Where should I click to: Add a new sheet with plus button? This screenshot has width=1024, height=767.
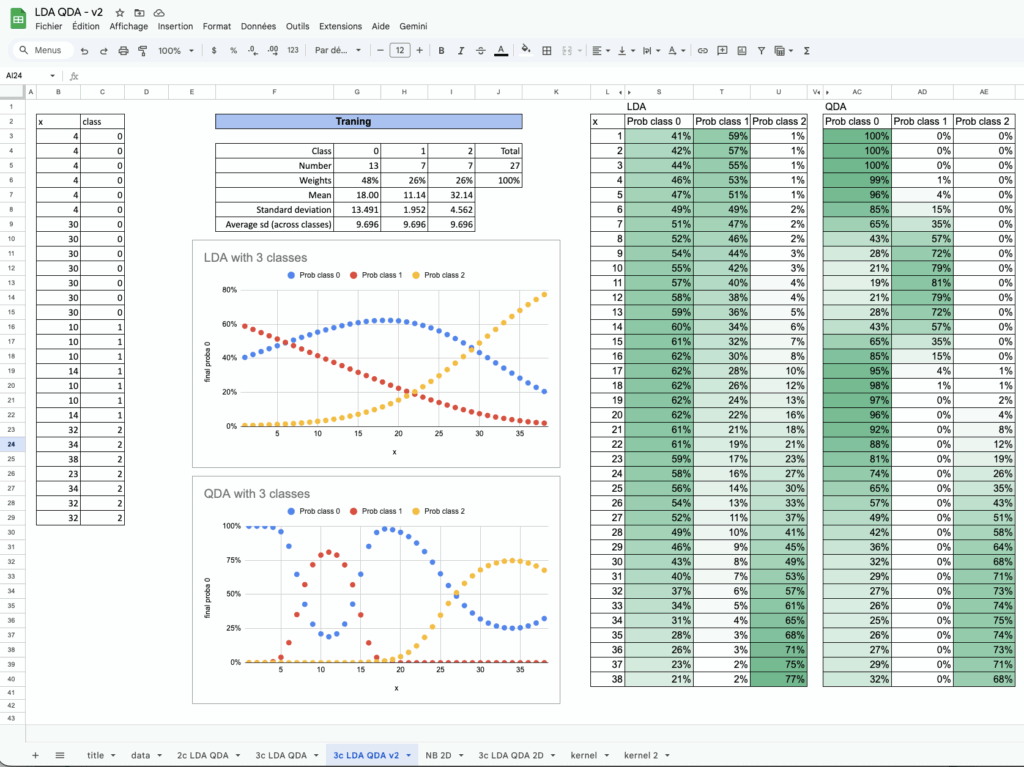click(x=35, y=755)
